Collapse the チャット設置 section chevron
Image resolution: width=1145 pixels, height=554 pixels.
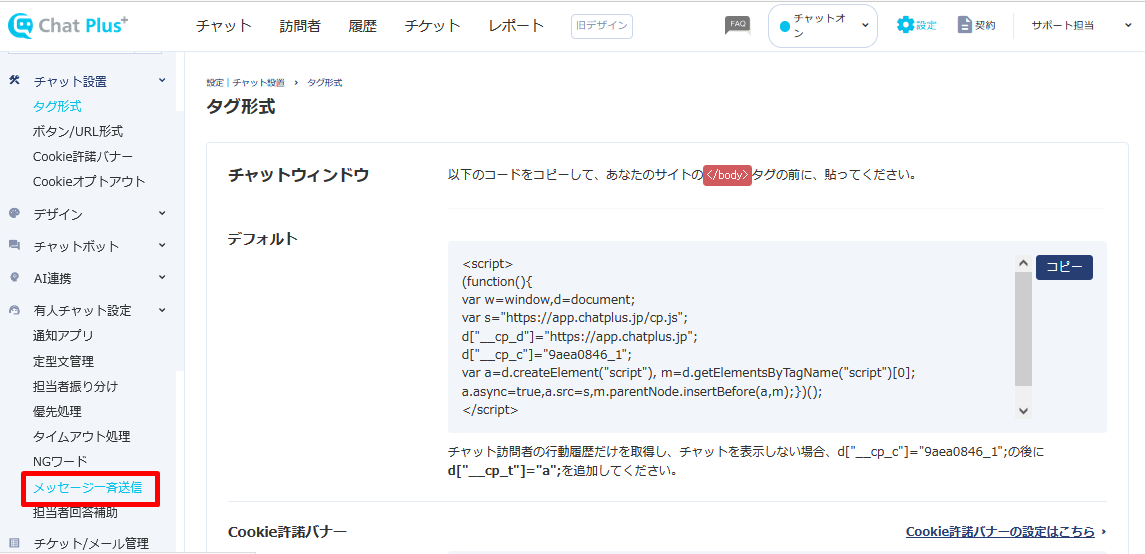click(162, 80)
